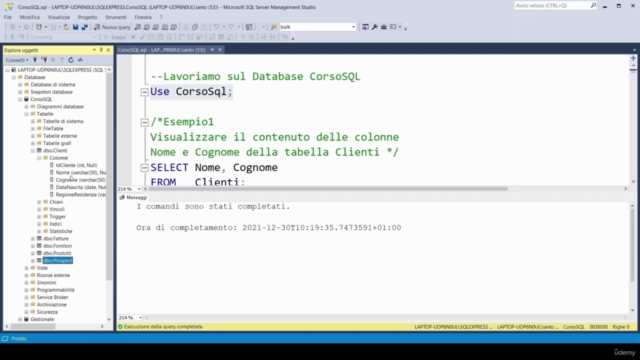This screenshot has width=640, height=360.
Task: Click the Open File folder icon
Action: 66,27
